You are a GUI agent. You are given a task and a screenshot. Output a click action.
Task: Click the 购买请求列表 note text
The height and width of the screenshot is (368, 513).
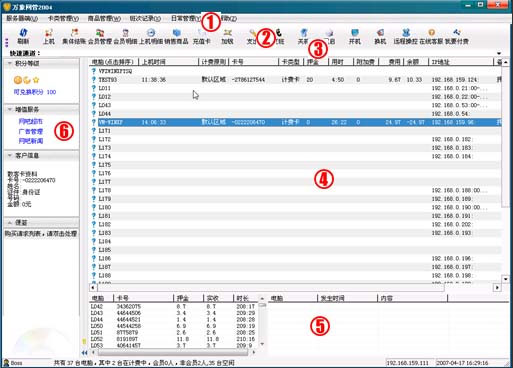[x=41, y=234]
